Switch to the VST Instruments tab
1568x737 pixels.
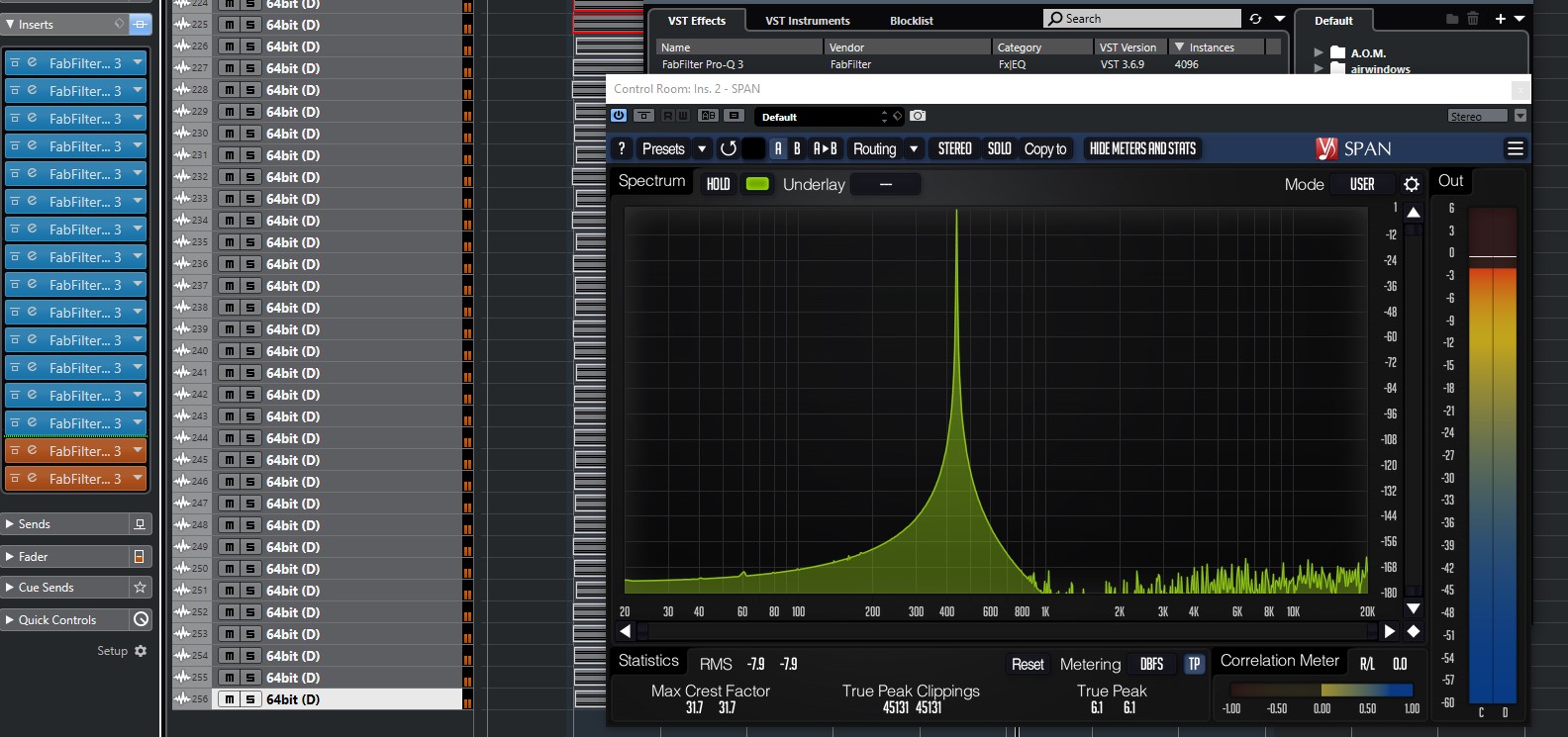point(808,21)
